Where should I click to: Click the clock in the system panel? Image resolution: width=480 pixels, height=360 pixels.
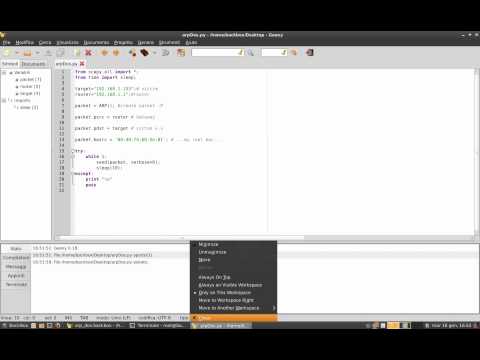(451, 325)
